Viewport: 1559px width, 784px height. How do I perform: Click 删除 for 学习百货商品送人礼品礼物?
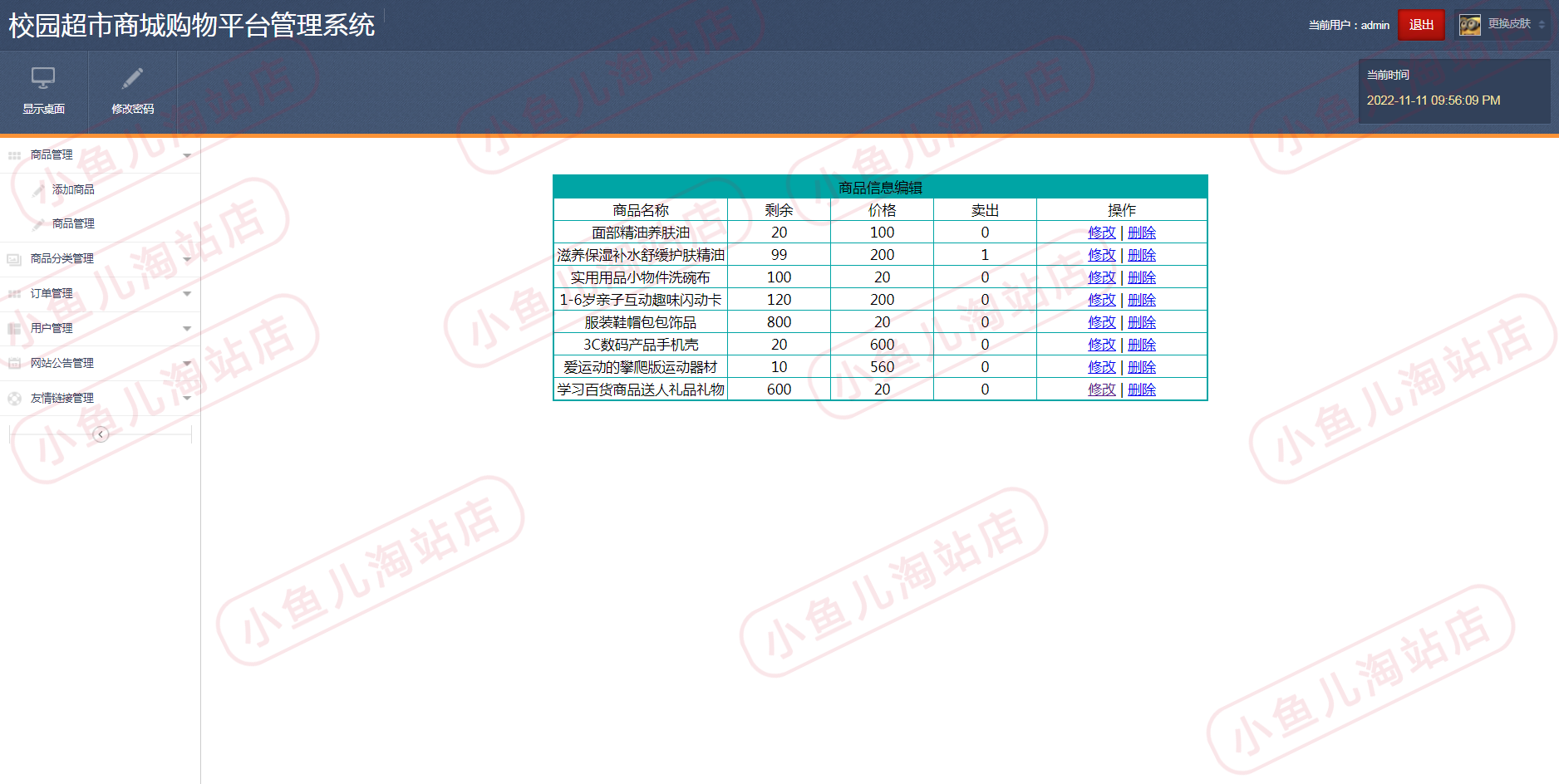(x=1142, y=390)
